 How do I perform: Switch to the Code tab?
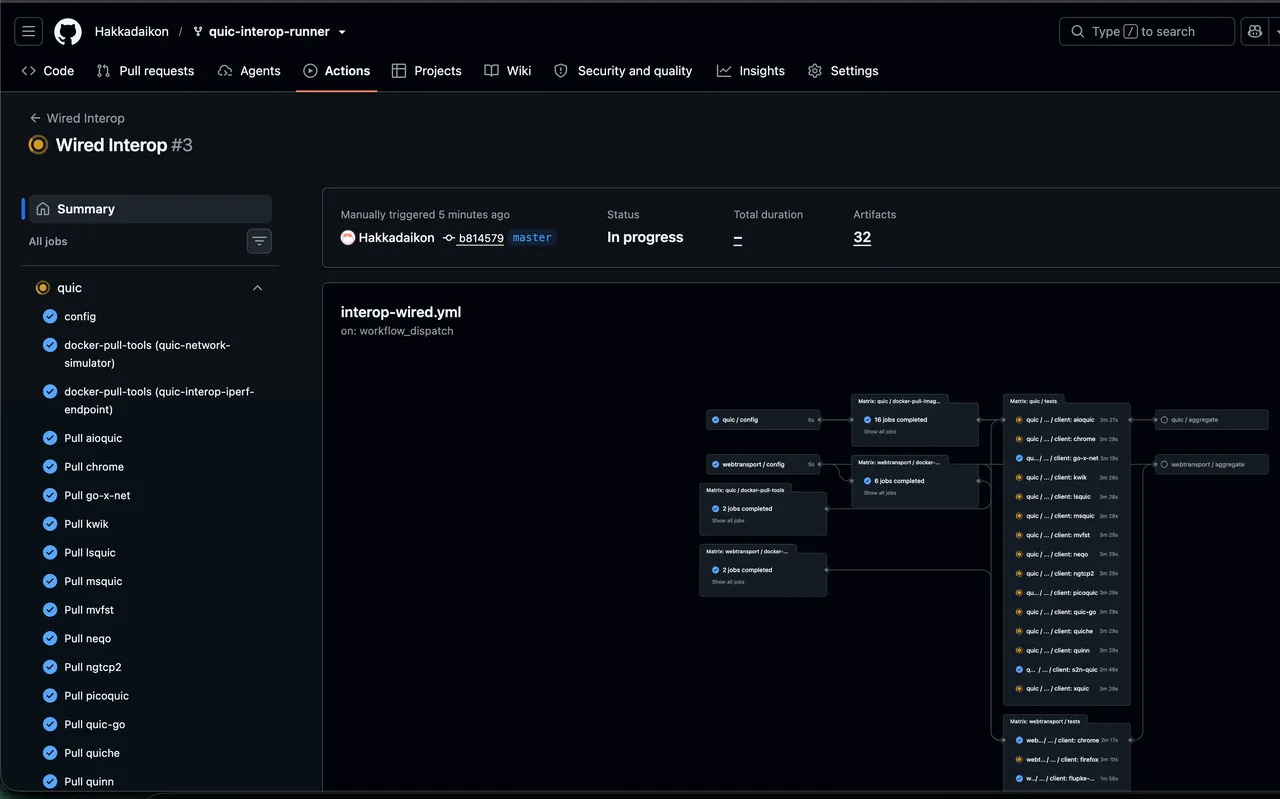(48, 71)
